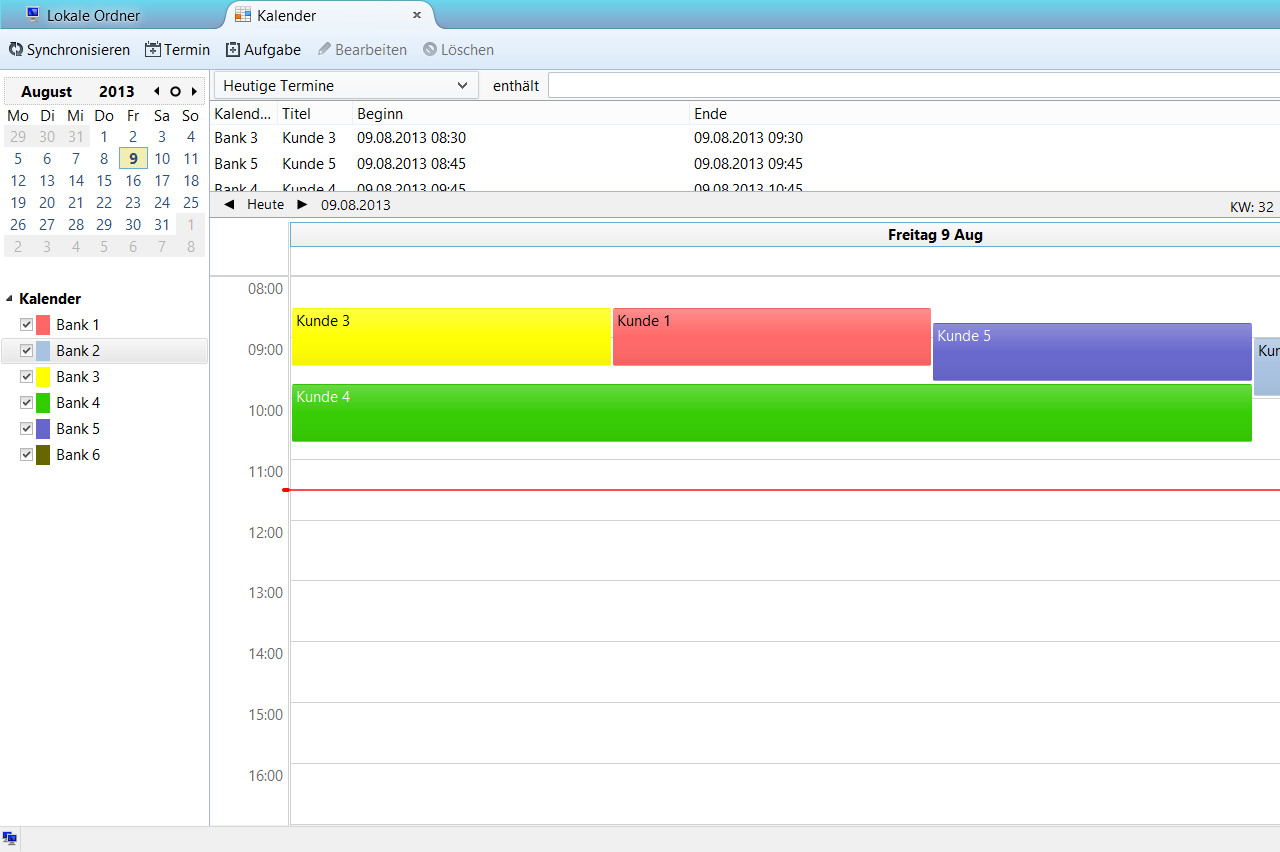Toggle the Bank 2 calendar checkbox
This screenshot has height=852, width=1280.
(x=27, y=351)
